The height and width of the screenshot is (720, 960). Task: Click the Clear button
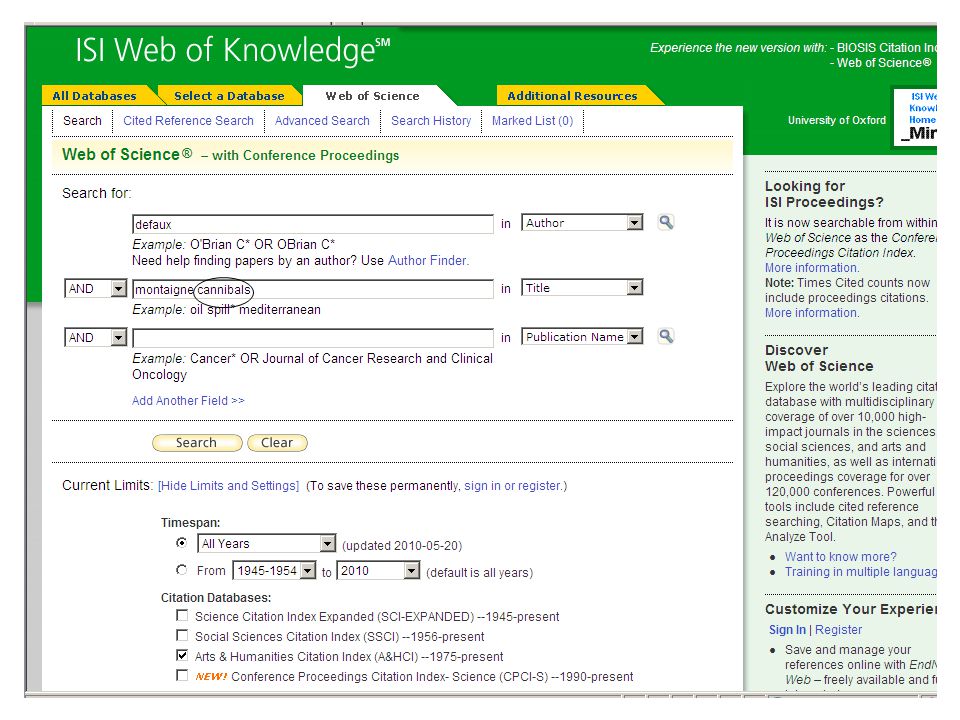click(x=277, y=443)
